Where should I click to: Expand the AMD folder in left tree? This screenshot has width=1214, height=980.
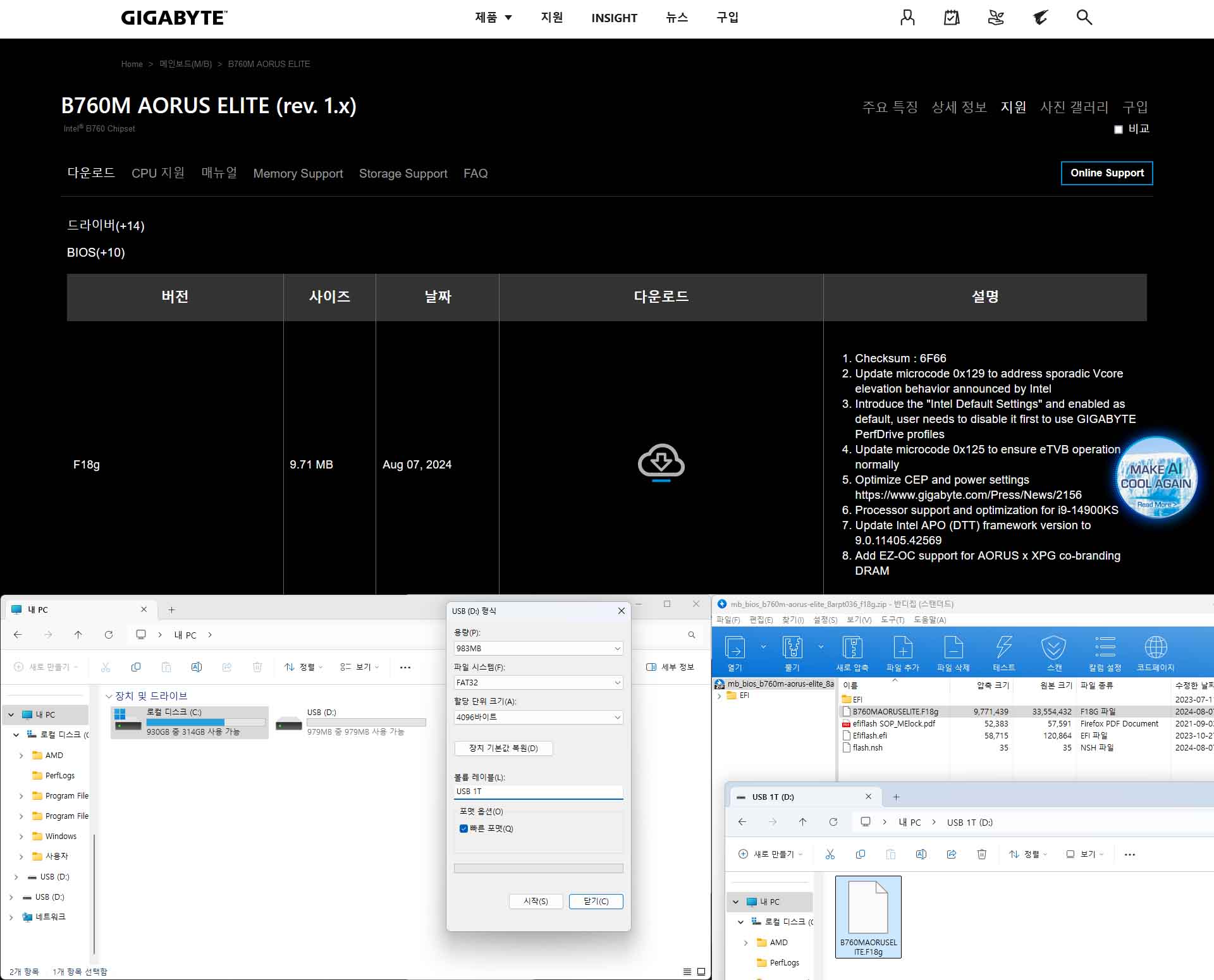[21, 756]
